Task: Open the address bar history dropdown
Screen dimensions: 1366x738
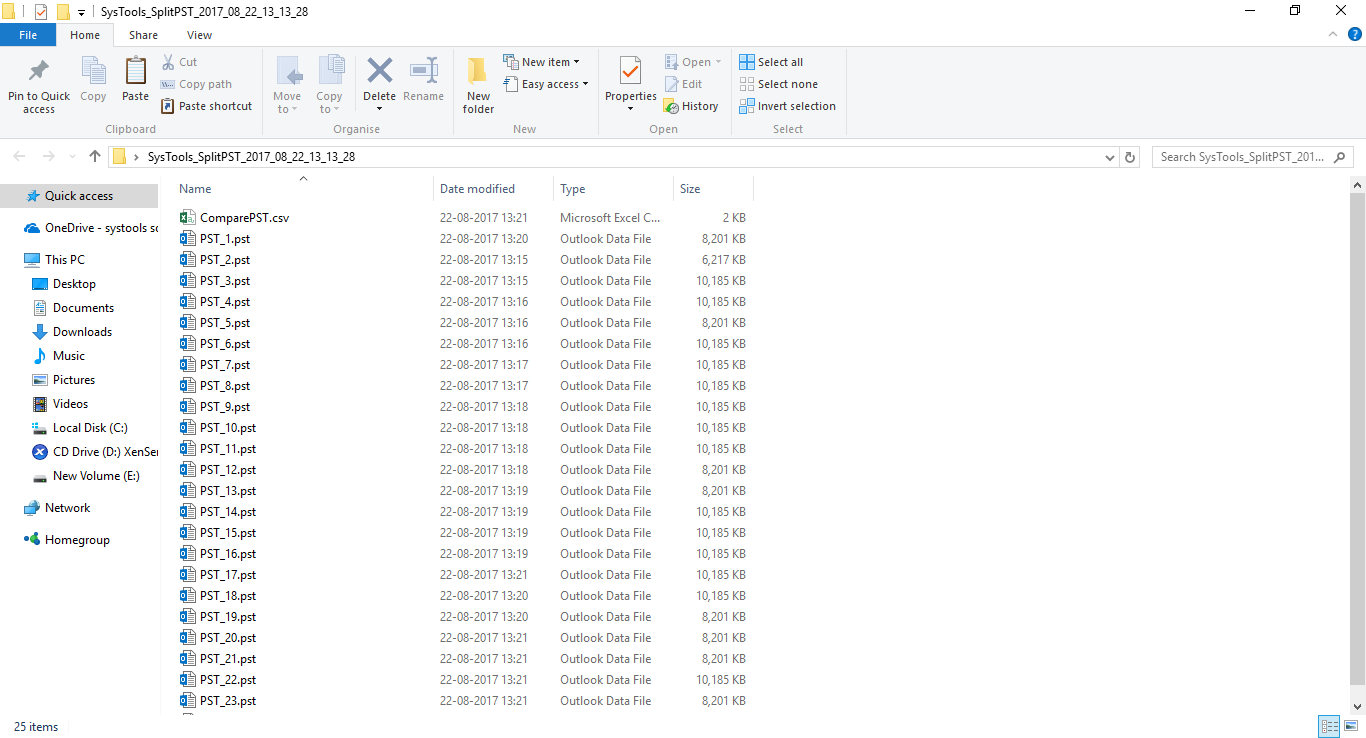Action: point(1109,156)
